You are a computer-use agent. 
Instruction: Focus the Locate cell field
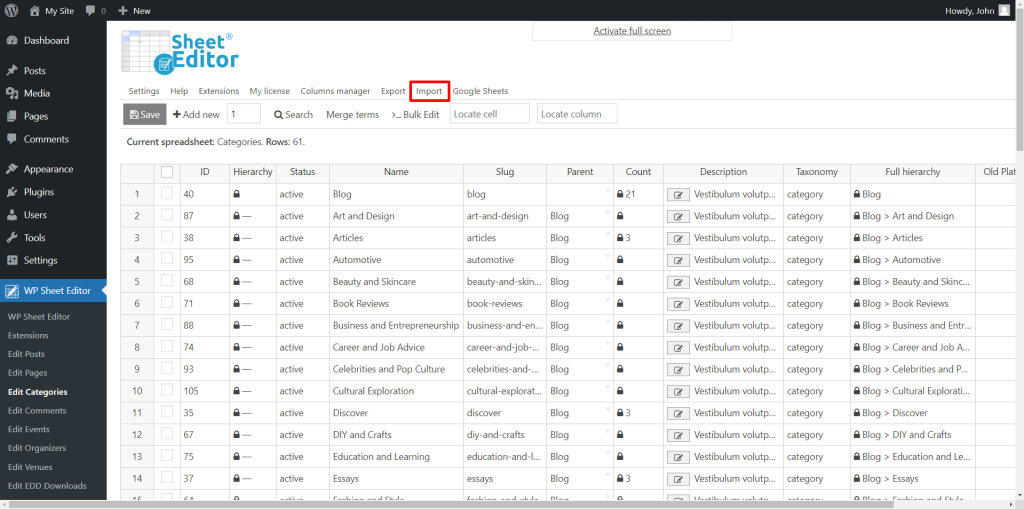tap(490, 114)
